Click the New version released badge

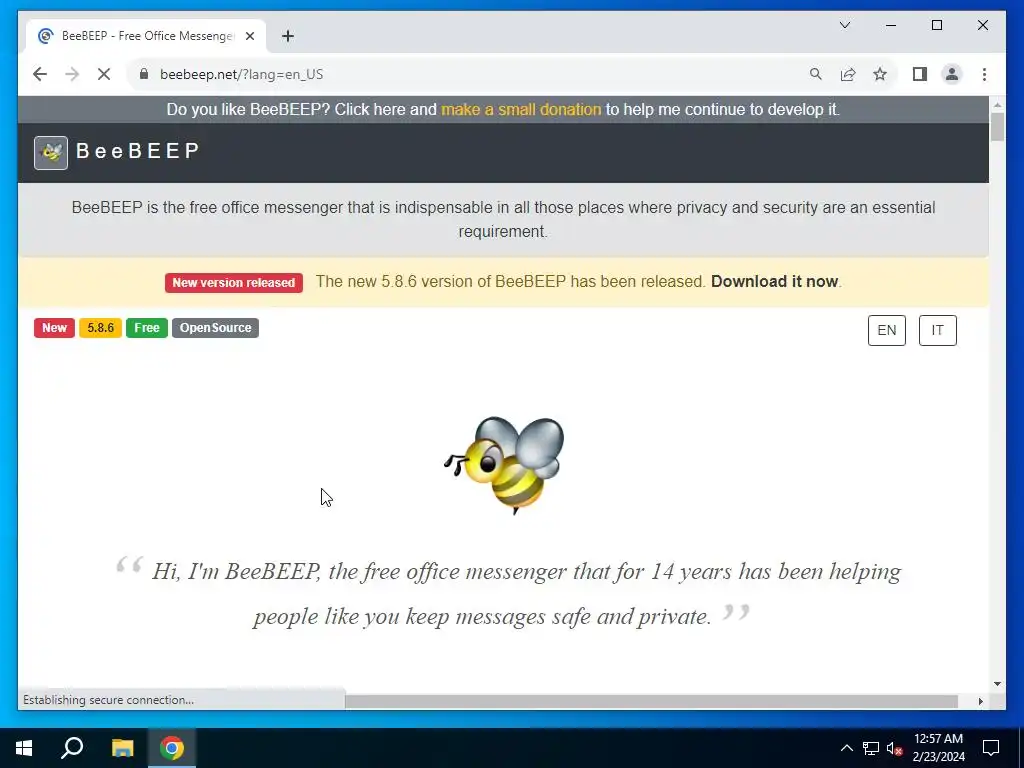pos(234,283)
